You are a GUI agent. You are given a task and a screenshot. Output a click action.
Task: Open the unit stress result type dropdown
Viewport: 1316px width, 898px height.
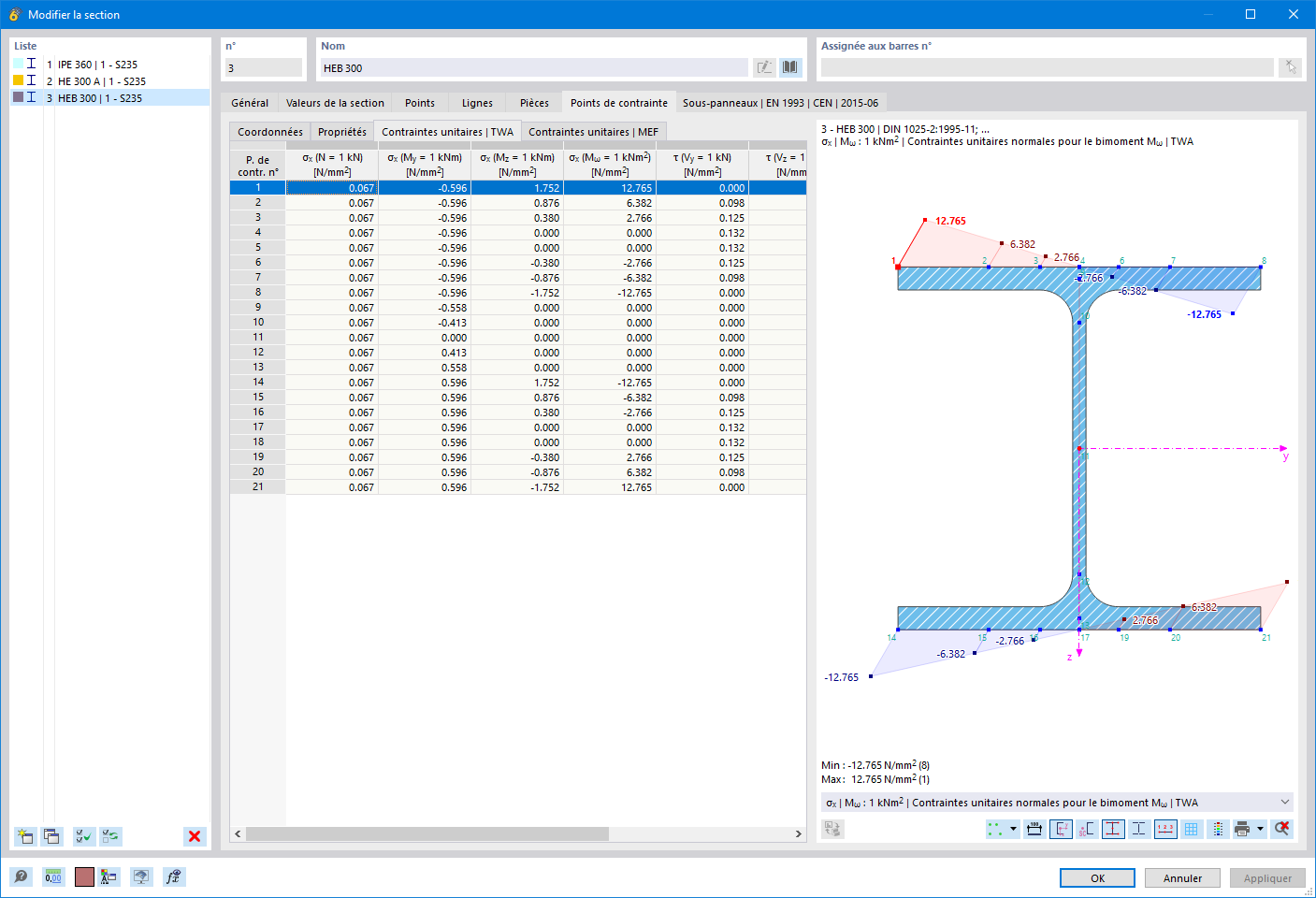1057,803
